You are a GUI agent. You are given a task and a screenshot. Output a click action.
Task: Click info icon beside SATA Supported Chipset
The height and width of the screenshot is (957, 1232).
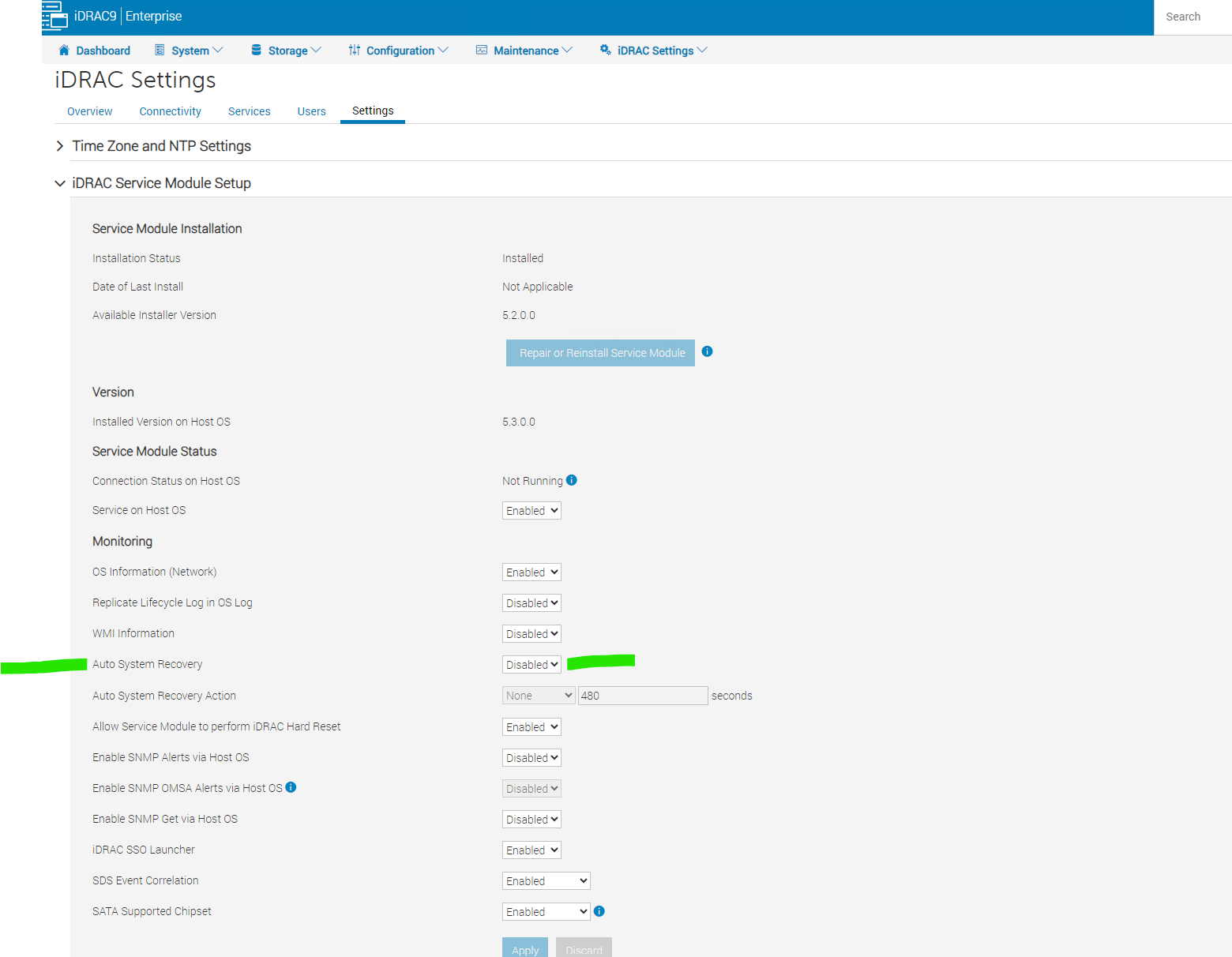[x=599, y=911]
